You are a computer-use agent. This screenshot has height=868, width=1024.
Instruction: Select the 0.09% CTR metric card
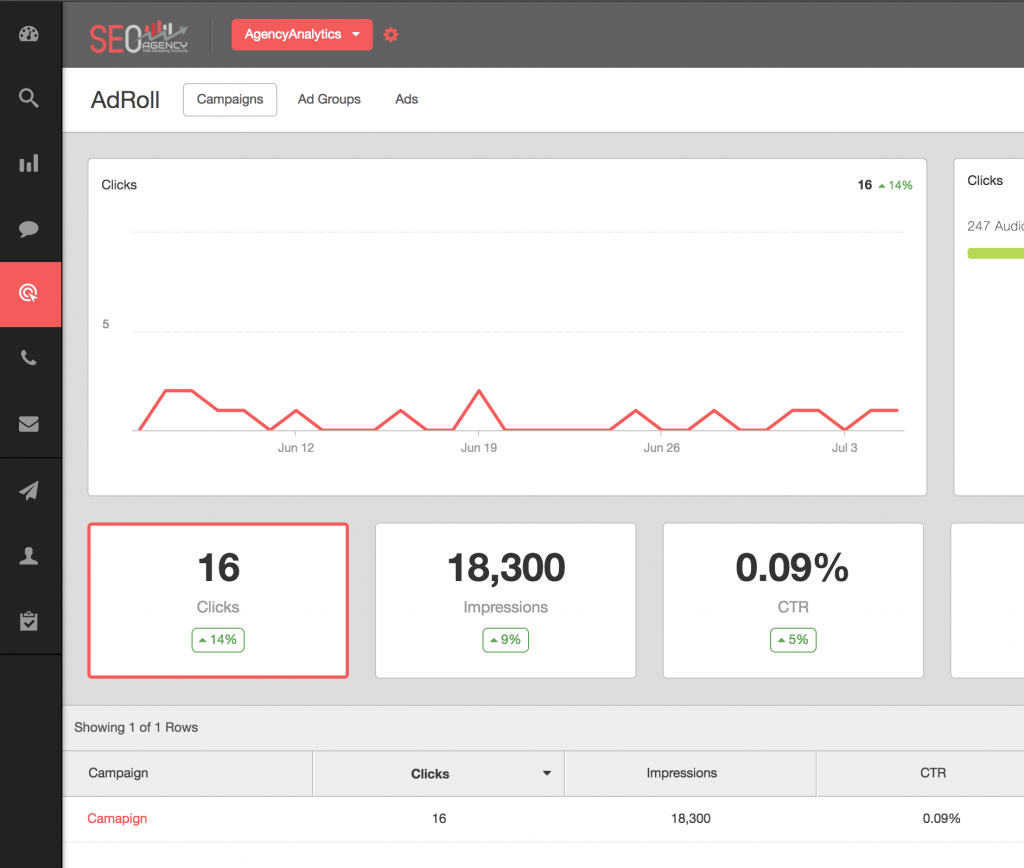(793, 600)
